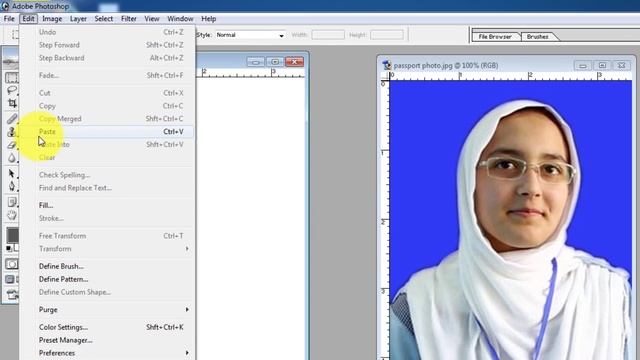This screenshot has width=640, height=360.
Task: Switch to Standard screen mode
Action: coord(10,279)
